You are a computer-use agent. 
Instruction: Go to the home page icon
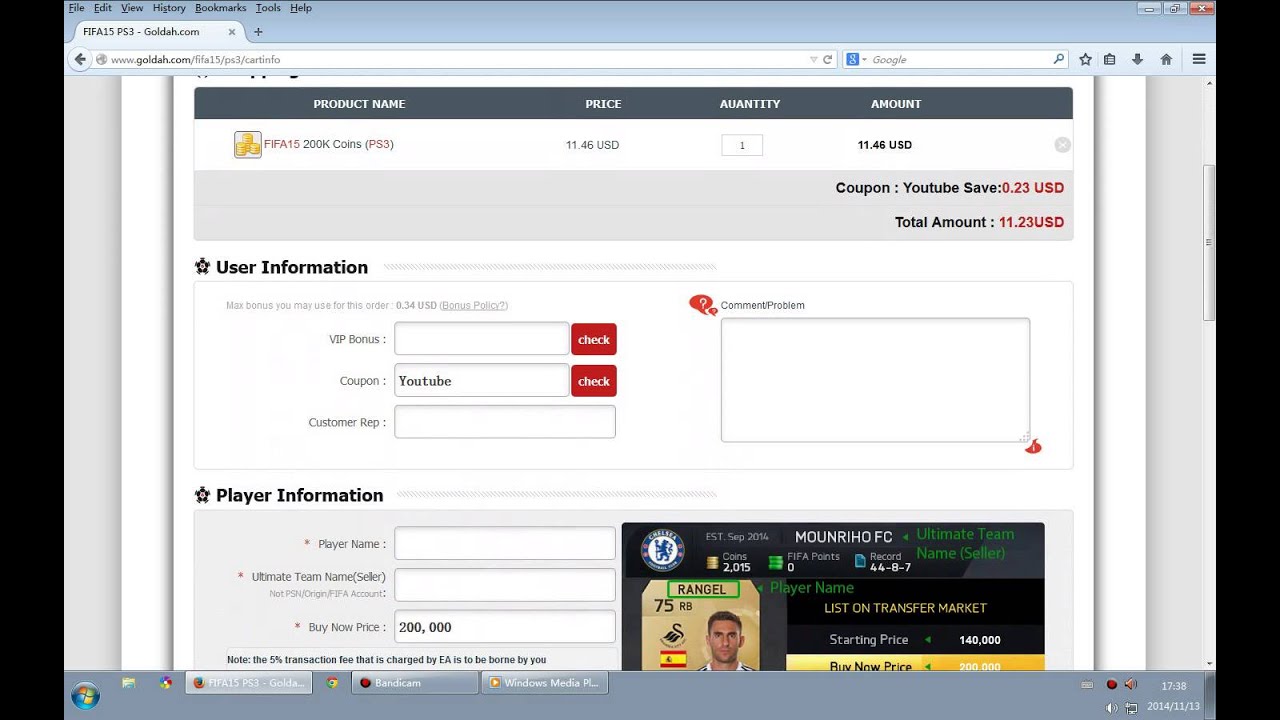(x=1166, y=59)
